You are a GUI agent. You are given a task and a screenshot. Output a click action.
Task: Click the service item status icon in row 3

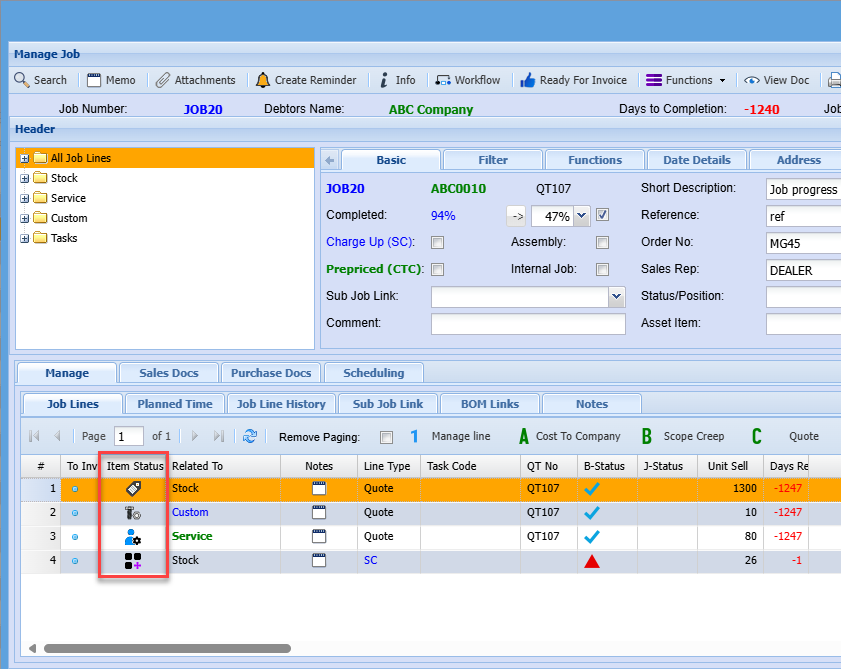pyautogui.click(x=132, y=537)
